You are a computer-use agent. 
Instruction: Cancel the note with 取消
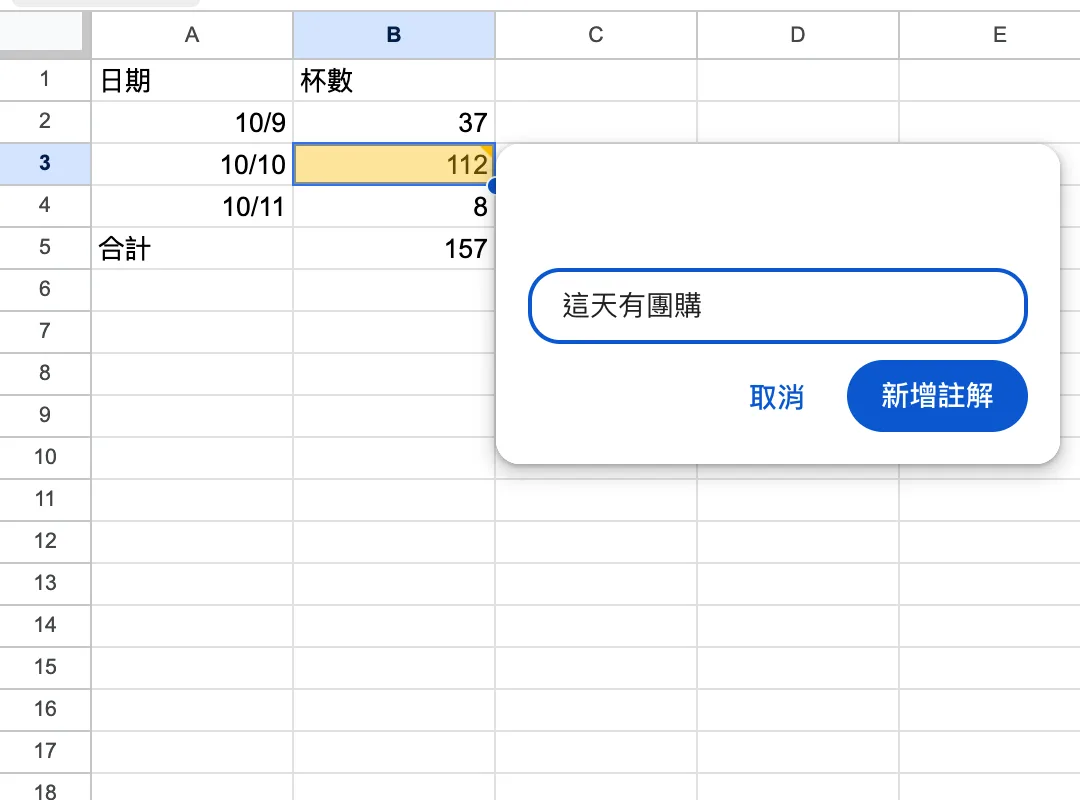(x=776, y=397)
